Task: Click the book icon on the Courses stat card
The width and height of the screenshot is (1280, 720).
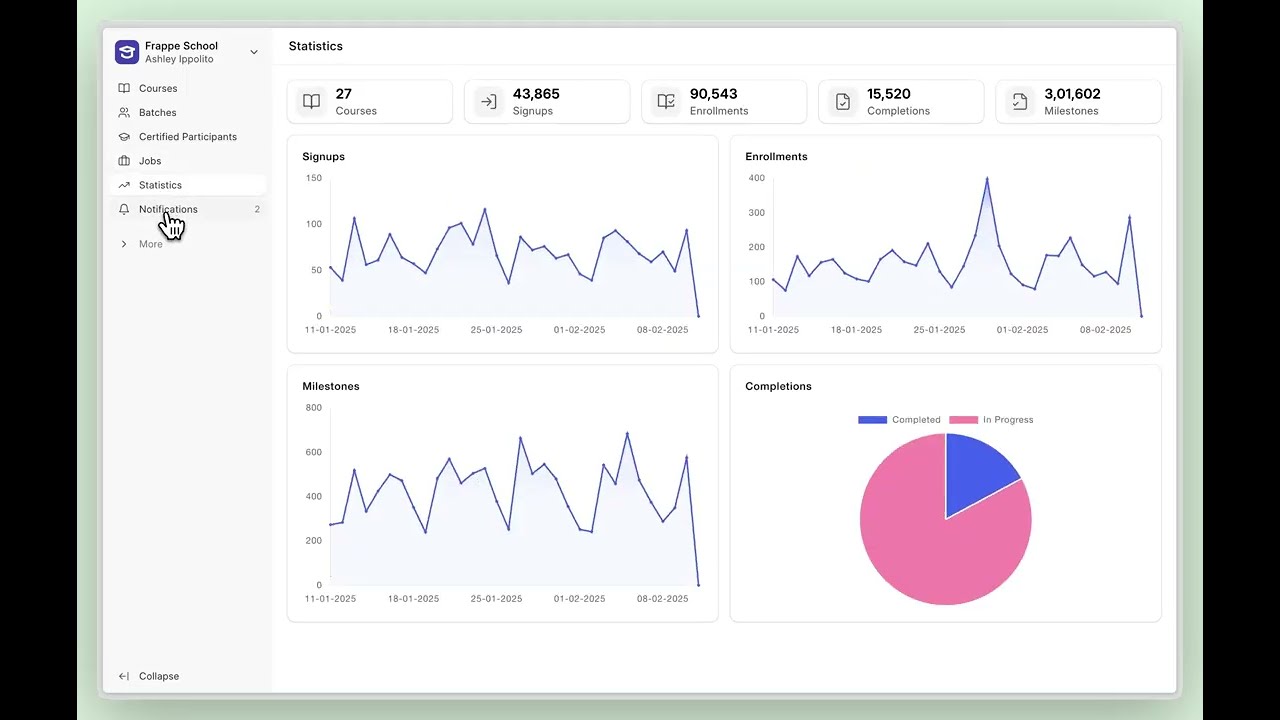Action: (312, 101)
